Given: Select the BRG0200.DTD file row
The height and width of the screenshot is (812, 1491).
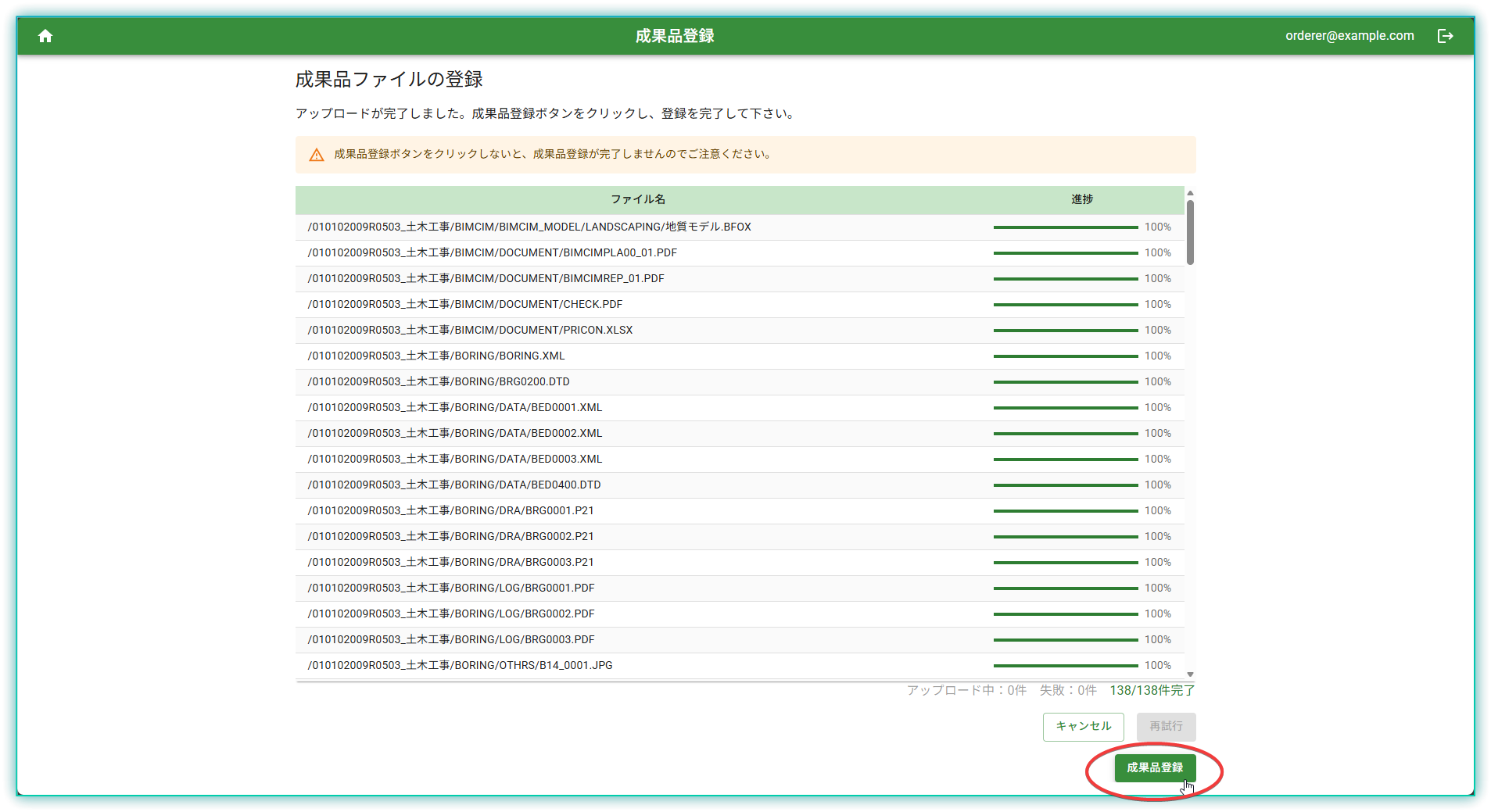Looking at the screenshot, I should pyautogui.click(x=740, y=382).
